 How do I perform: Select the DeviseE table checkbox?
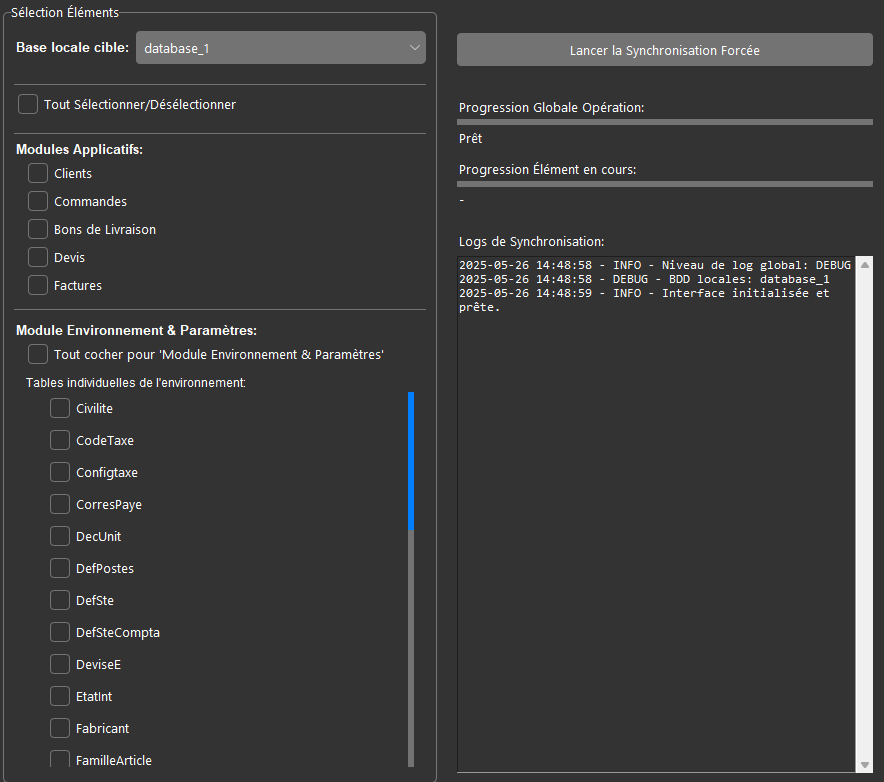(60, 664)
